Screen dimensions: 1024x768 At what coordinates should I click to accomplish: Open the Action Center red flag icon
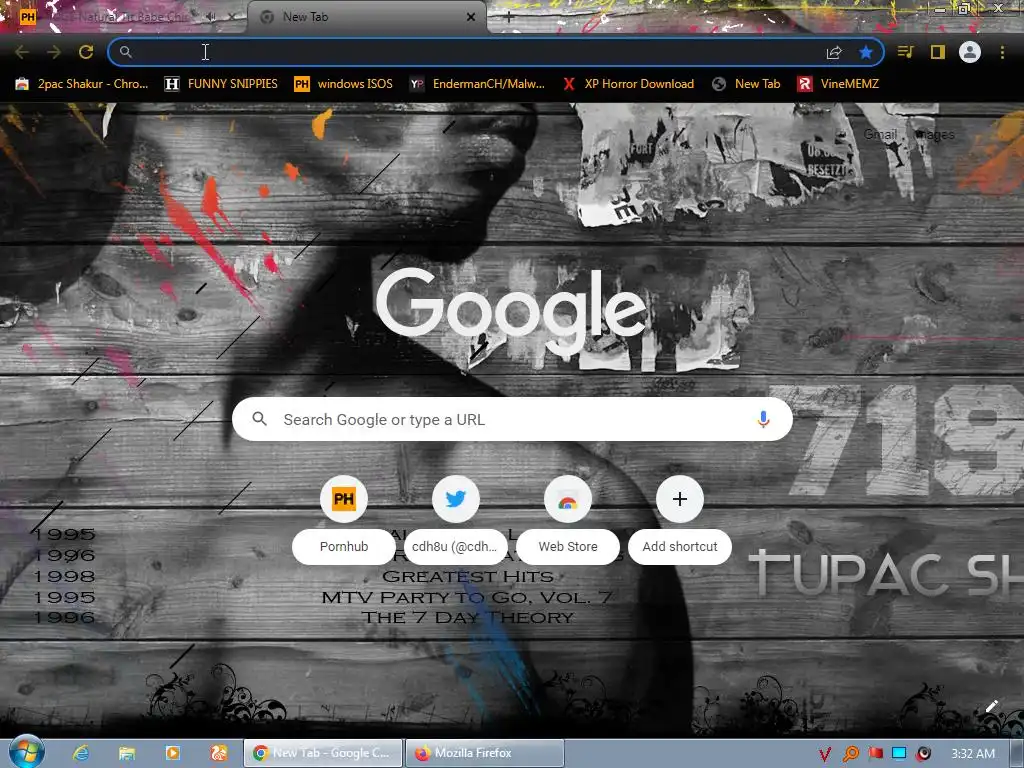[x=875, y=753]
